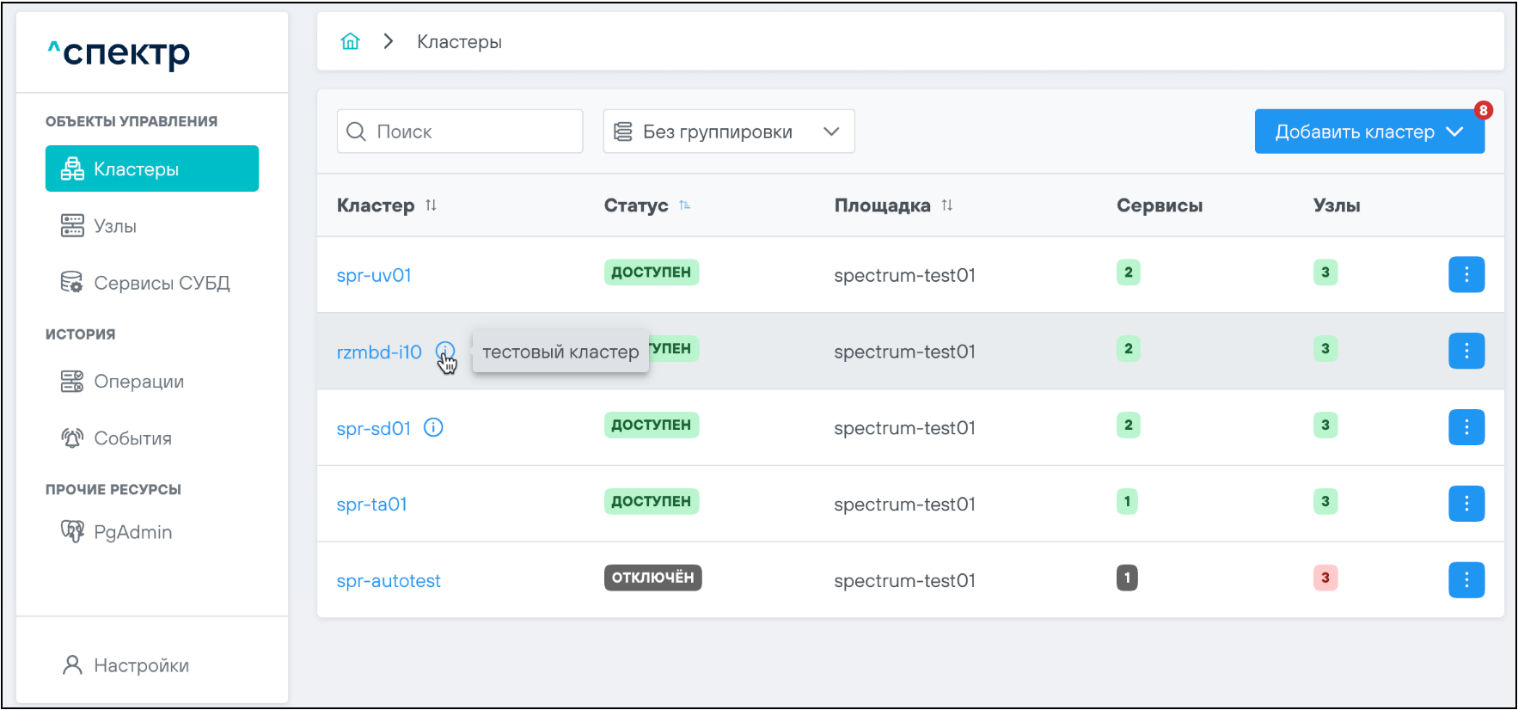This screenshot has width=1518, height=710.
Task: Click the home icon in breadcrumb
Action: pos(350,42)
